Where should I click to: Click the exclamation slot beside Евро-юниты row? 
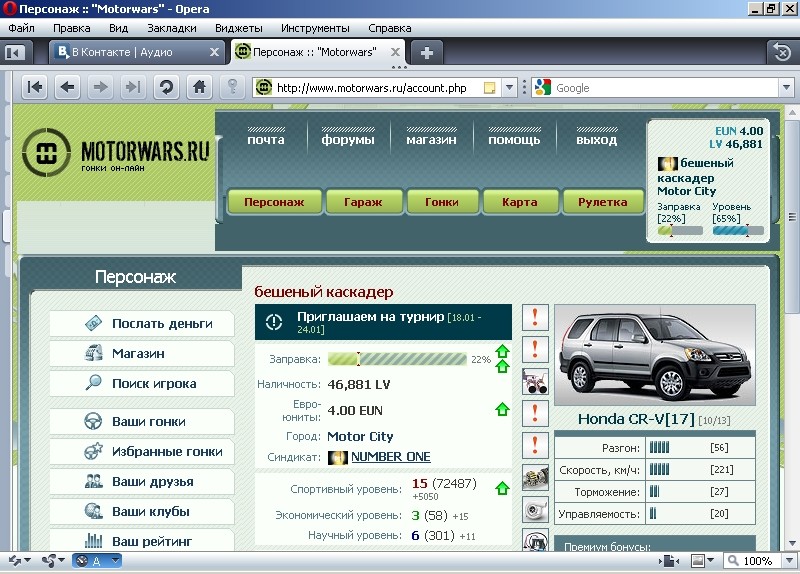point(535,413)
